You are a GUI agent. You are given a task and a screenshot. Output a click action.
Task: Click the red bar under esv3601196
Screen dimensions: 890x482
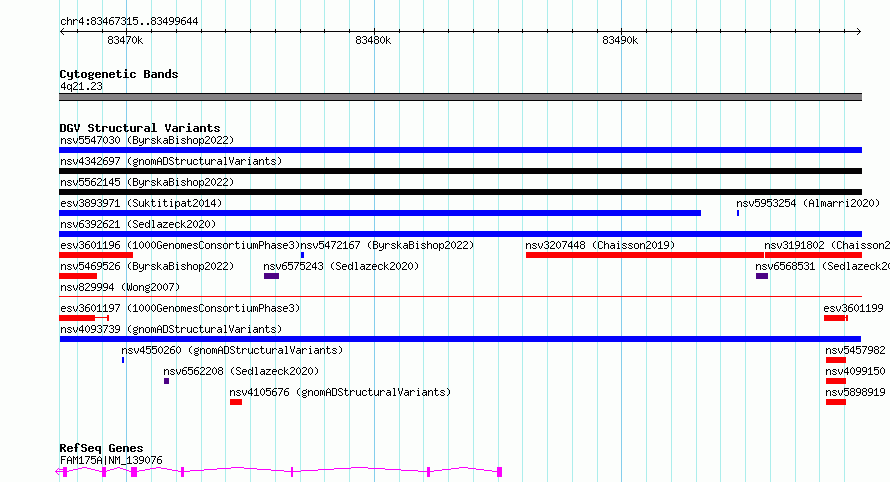[x=96, y=255]
